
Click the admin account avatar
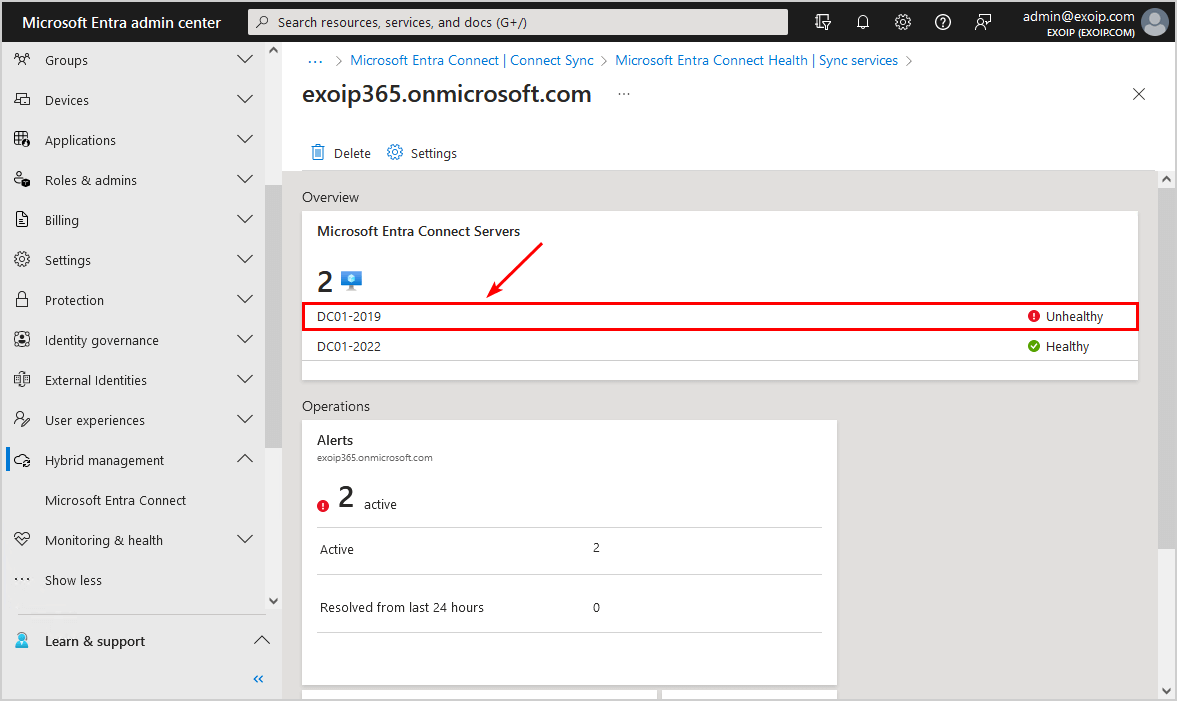click(1154, 22)
